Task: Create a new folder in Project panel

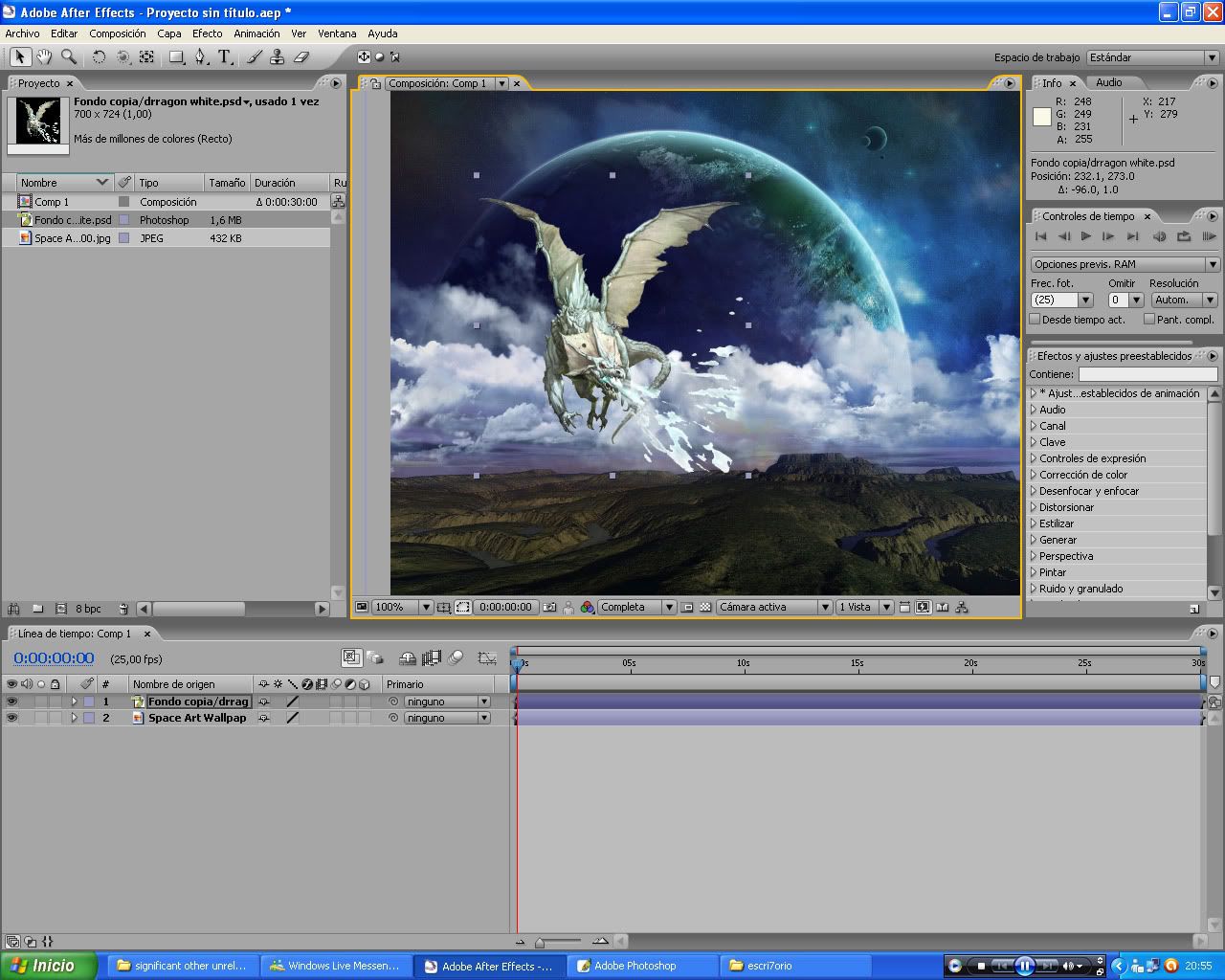Action: tap(37, 609)
